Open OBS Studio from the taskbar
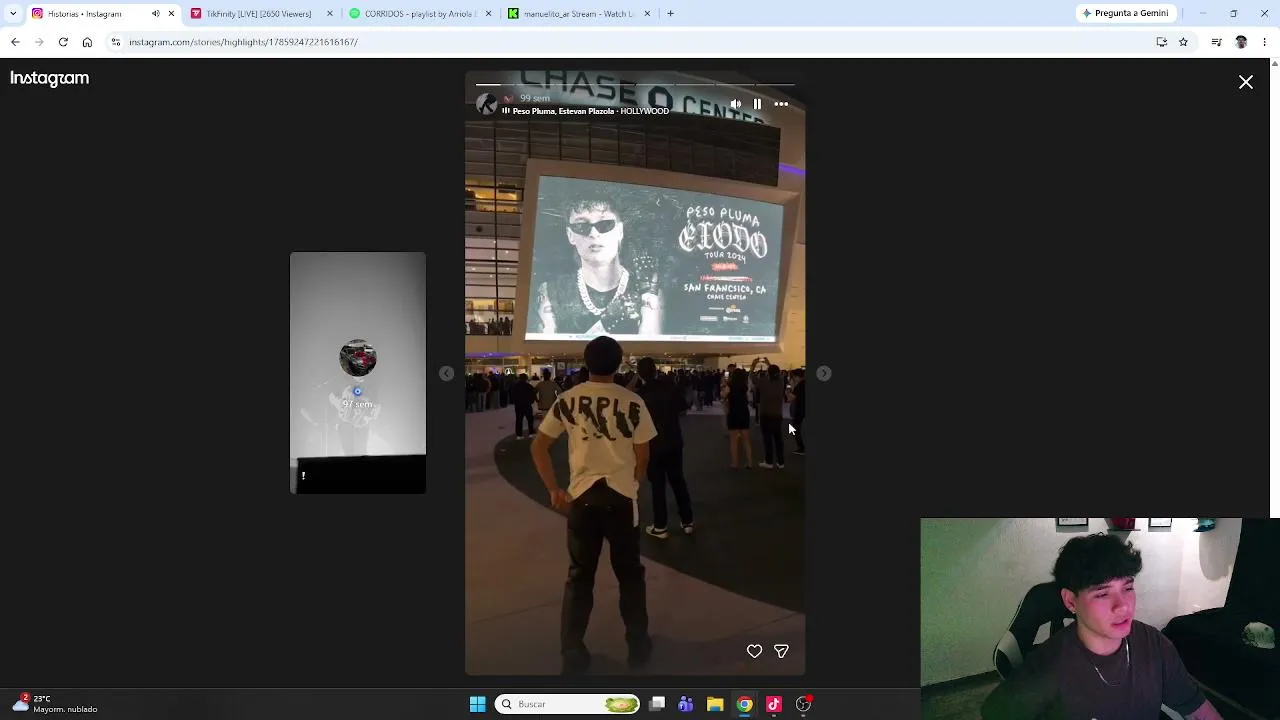This screenshot has height=720, width=1280. click(803, 704)
